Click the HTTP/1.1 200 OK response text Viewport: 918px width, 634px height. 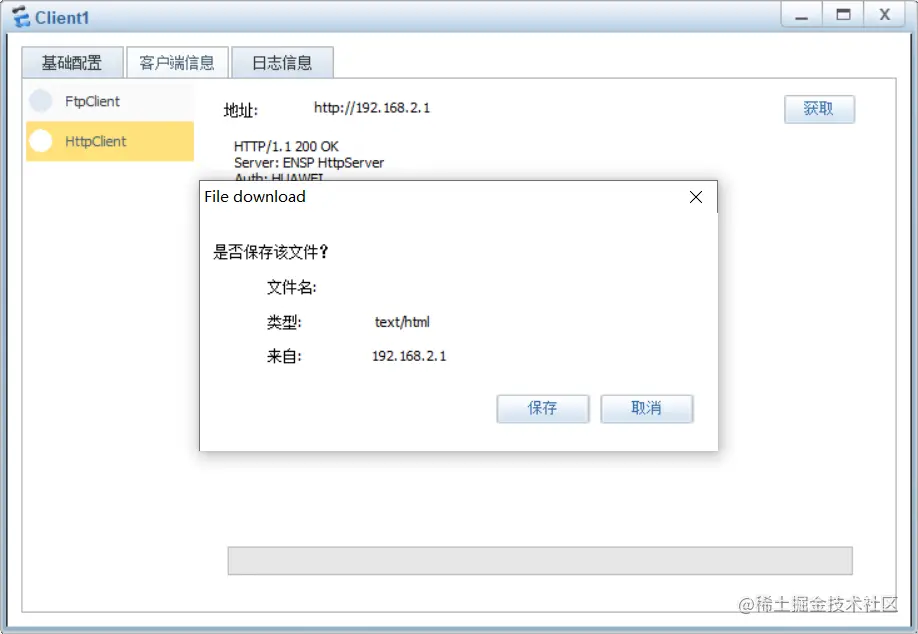click(x=286, y=146)
